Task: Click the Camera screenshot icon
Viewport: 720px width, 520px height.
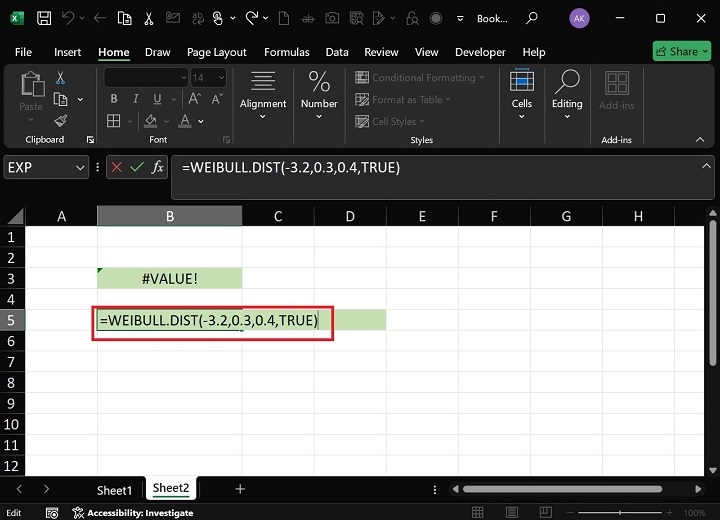Action: click(332, 18)
